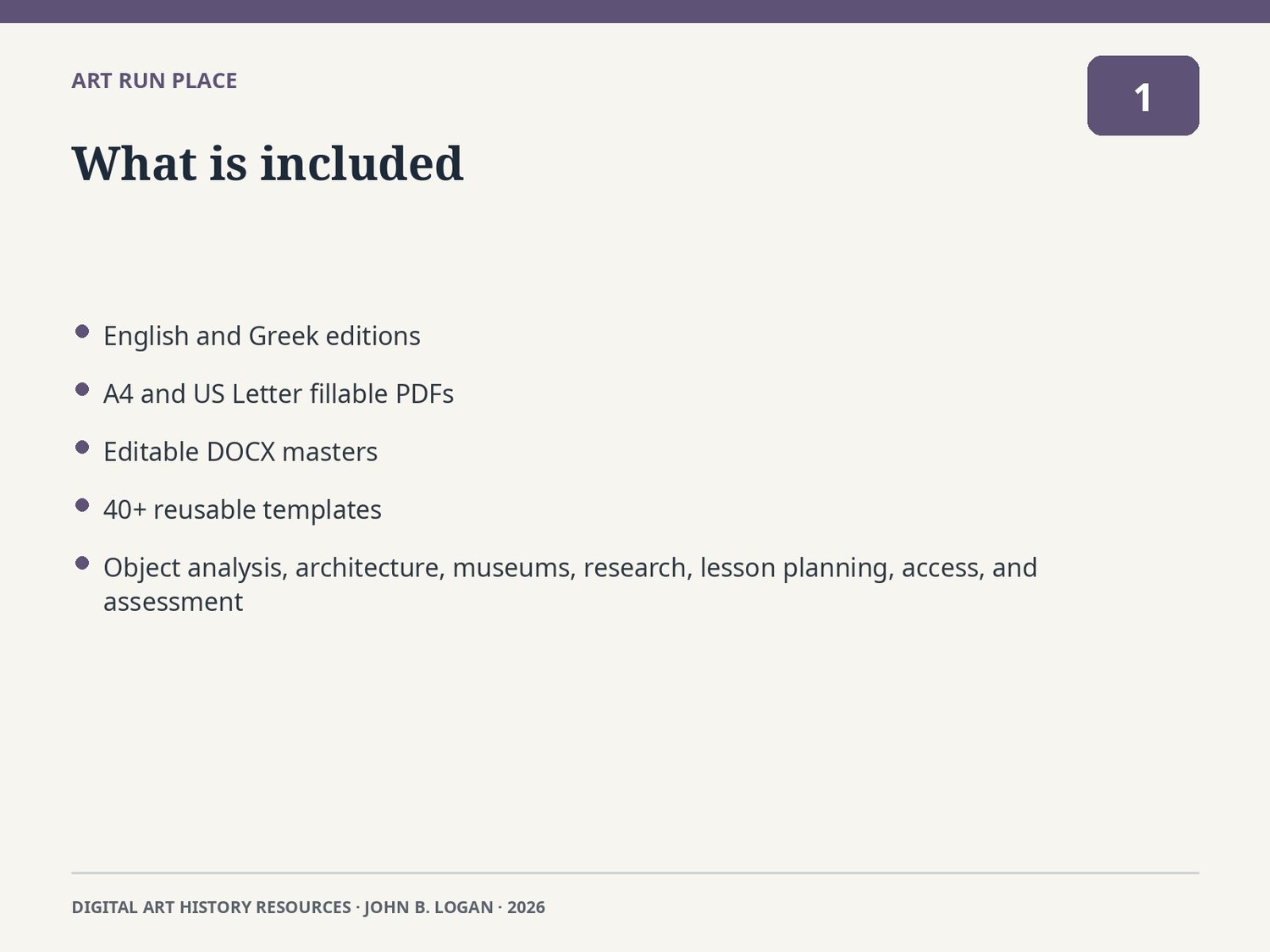Click 'Editable DOCX masters' bullet text
The height and width of the screenshot is (952, 1270).
pyautogui.click(x=240, y=452)
